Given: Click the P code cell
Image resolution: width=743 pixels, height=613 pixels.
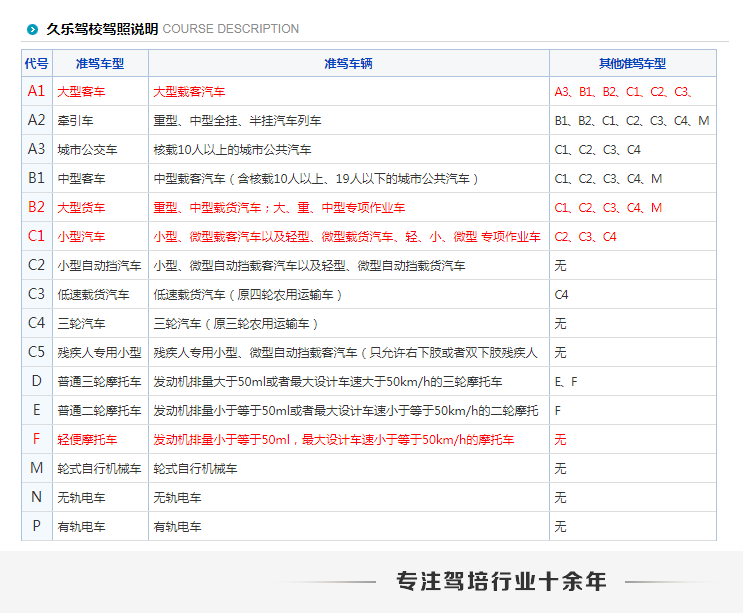Looking at the screenshot, I should tap(36, 526).
